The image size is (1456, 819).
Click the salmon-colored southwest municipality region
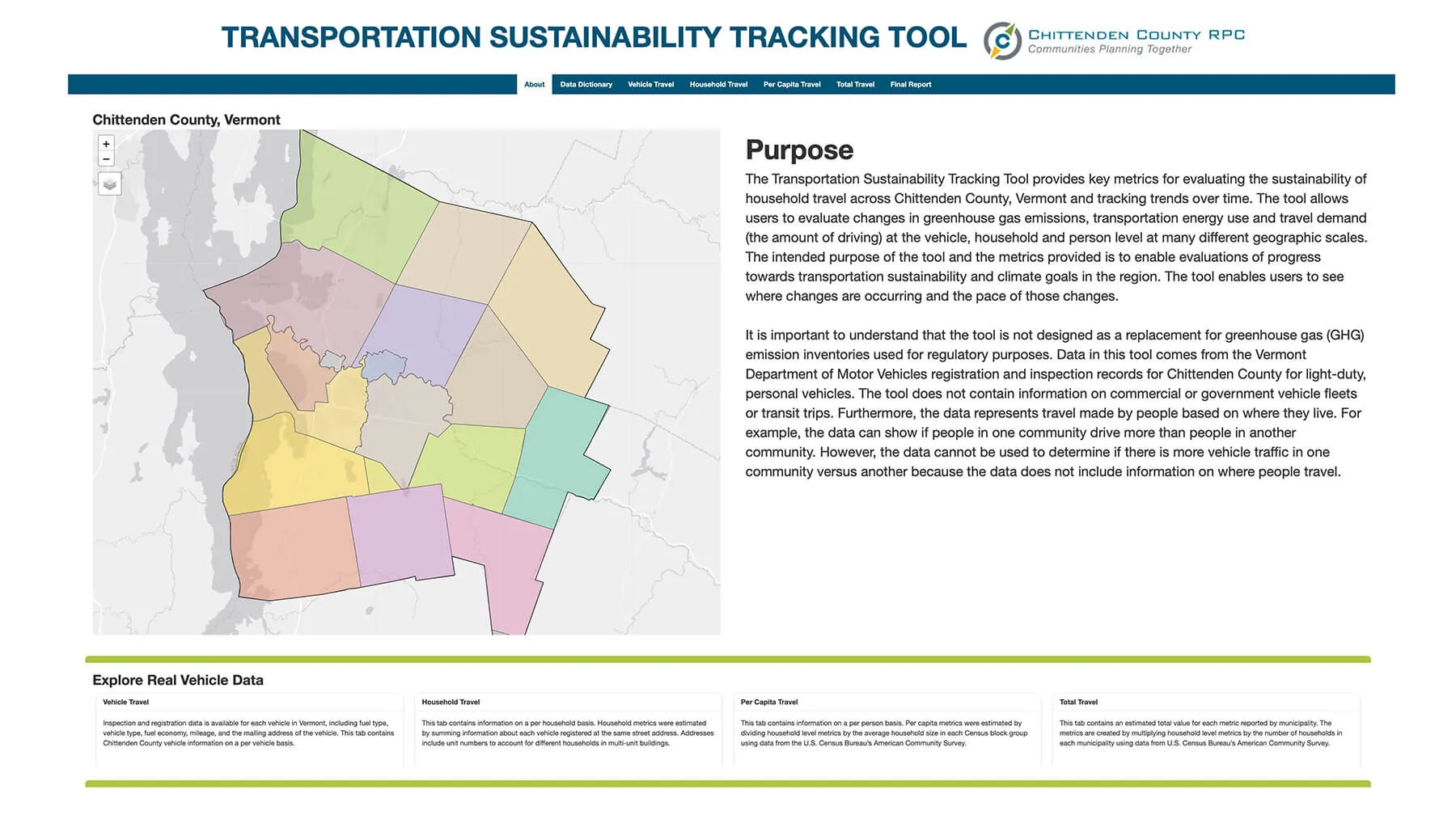291,550
